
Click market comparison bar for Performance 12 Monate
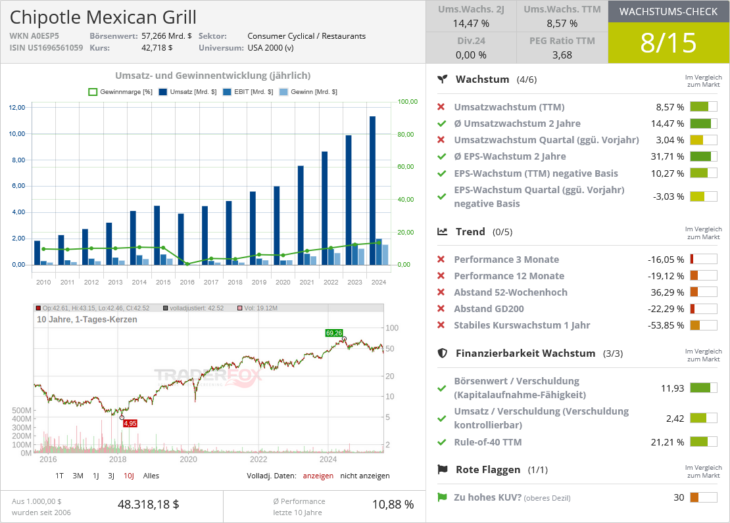point(703,276)
